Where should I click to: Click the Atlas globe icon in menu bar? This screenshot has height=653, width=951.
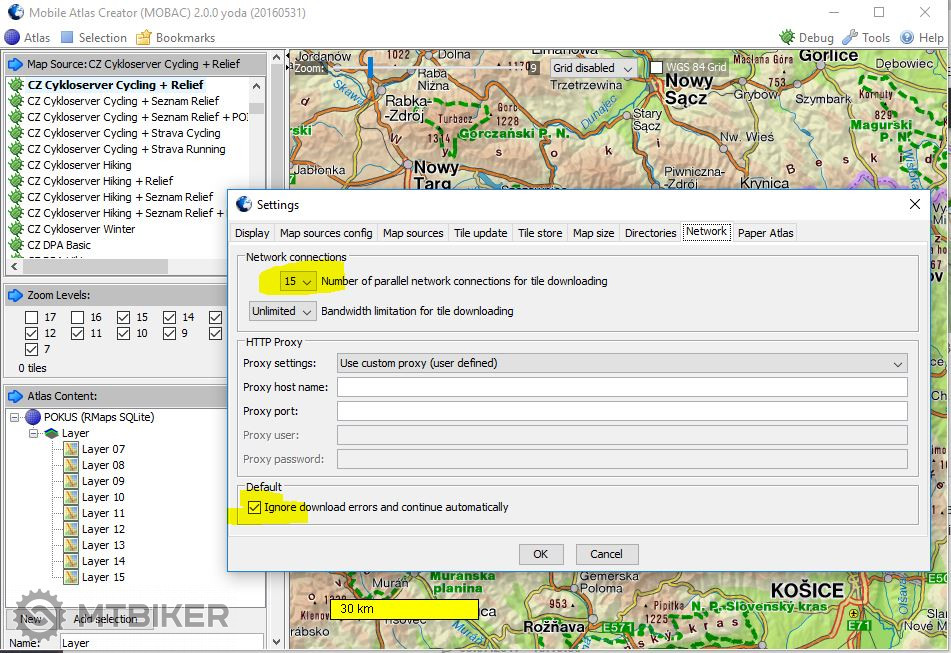click(12, 38)
